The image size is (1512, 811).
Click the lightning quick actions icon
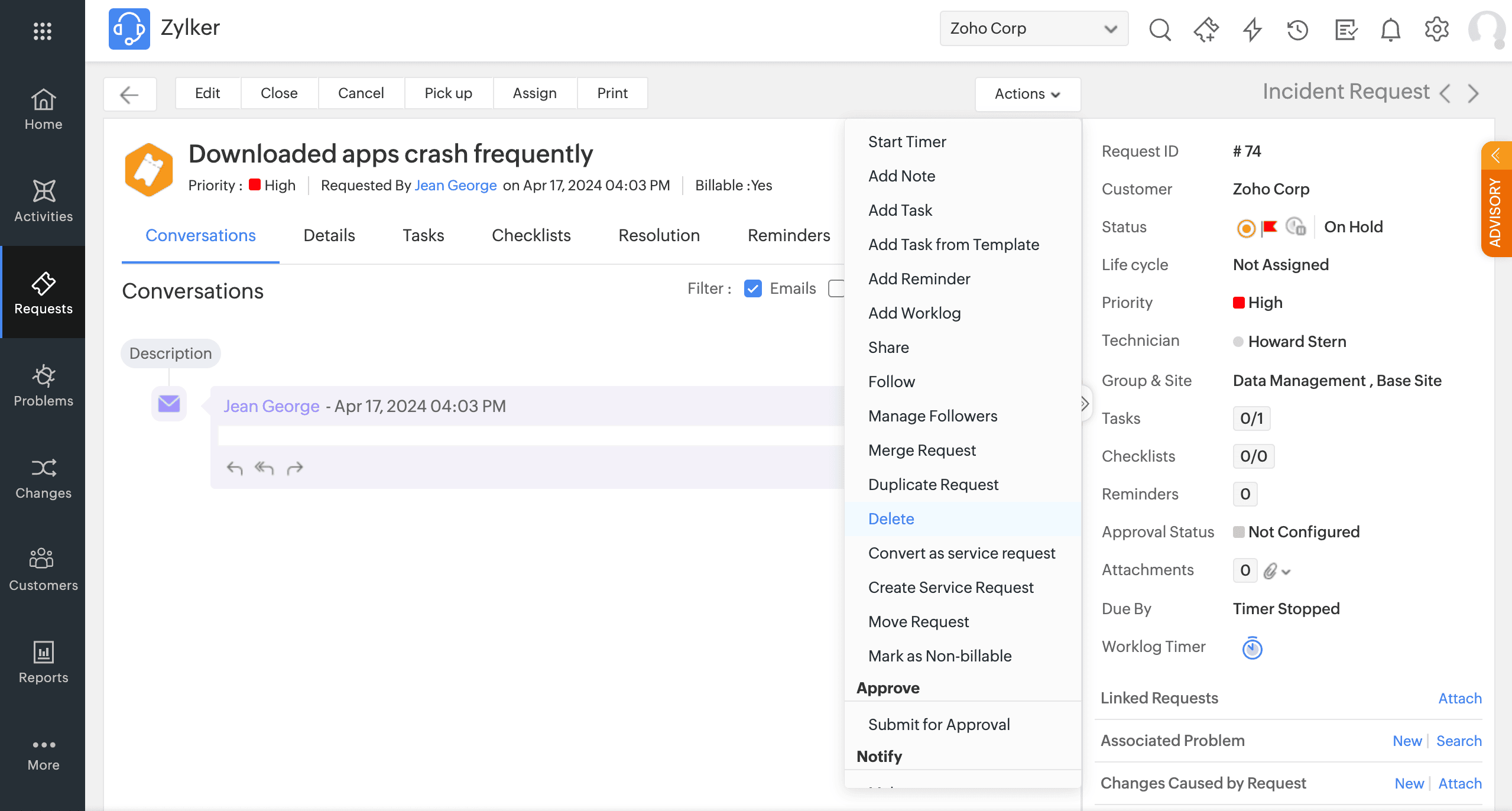(1252, 29)
